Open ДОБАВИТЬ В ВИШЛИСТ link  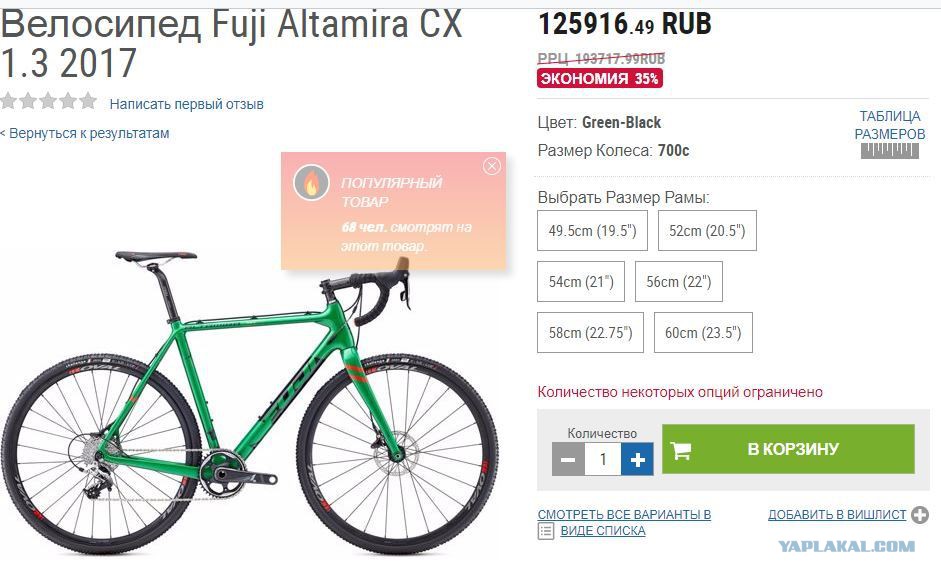tap(837, 515)
